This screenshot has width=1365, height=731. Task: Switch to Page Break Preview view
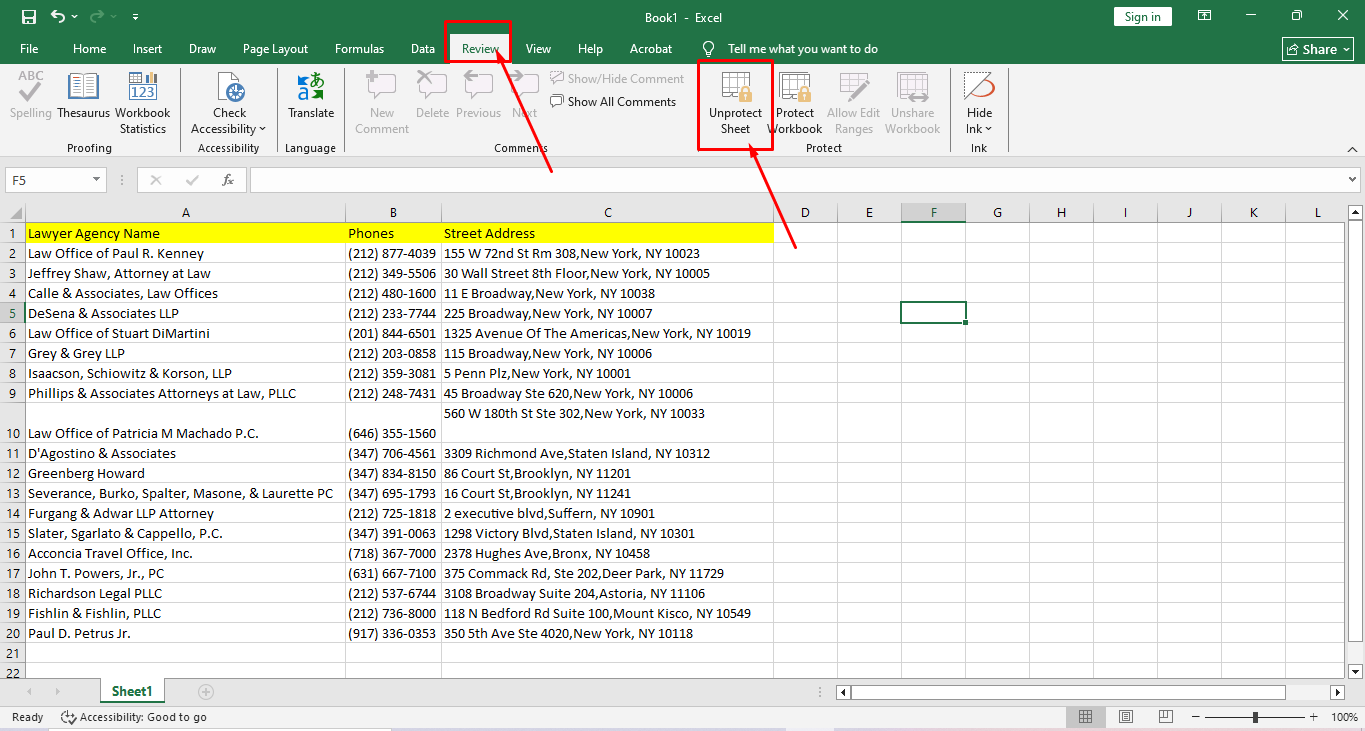(1166, 717)
